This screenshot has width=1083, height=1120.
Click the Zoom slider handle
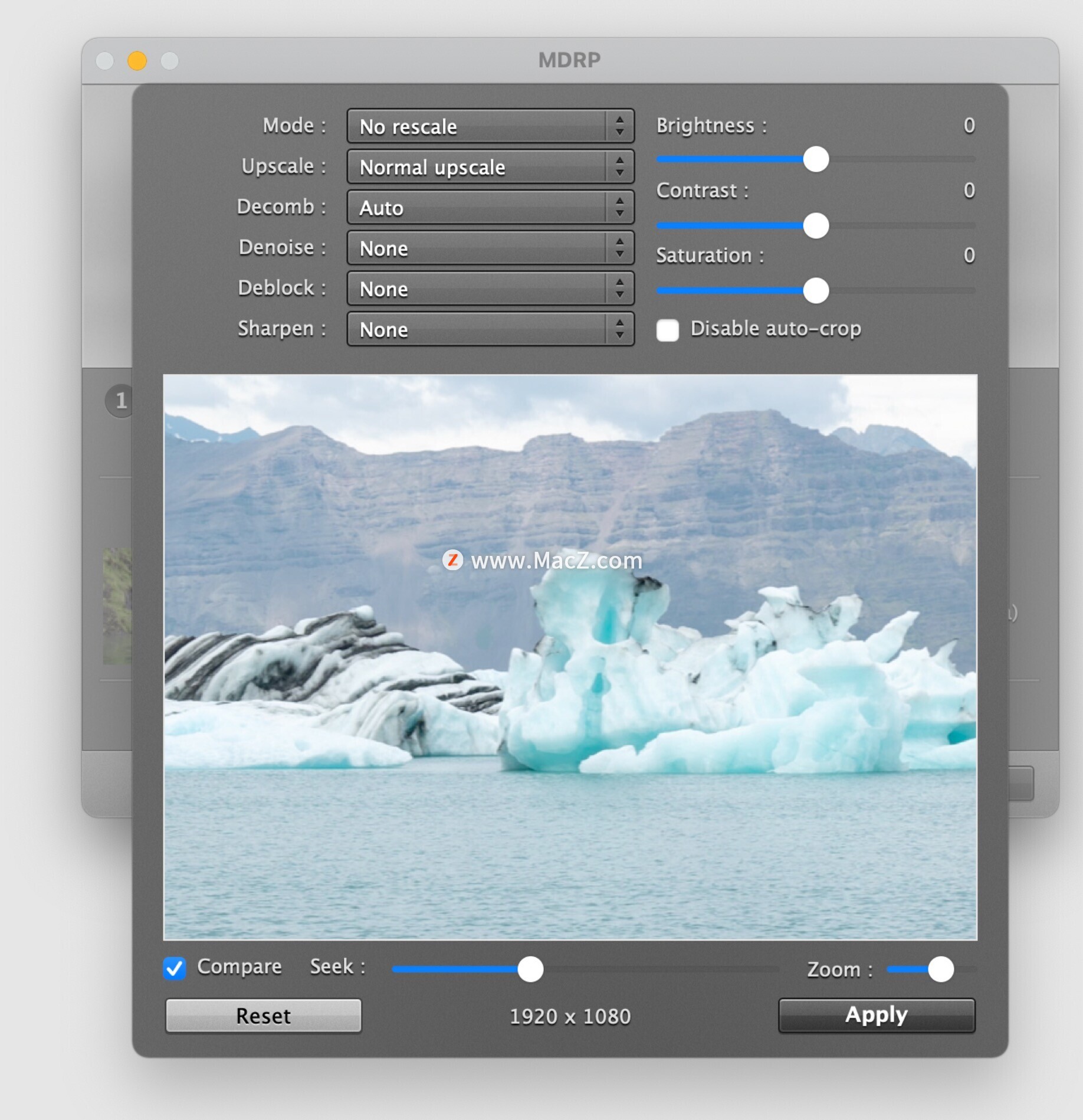coord(940,969)
